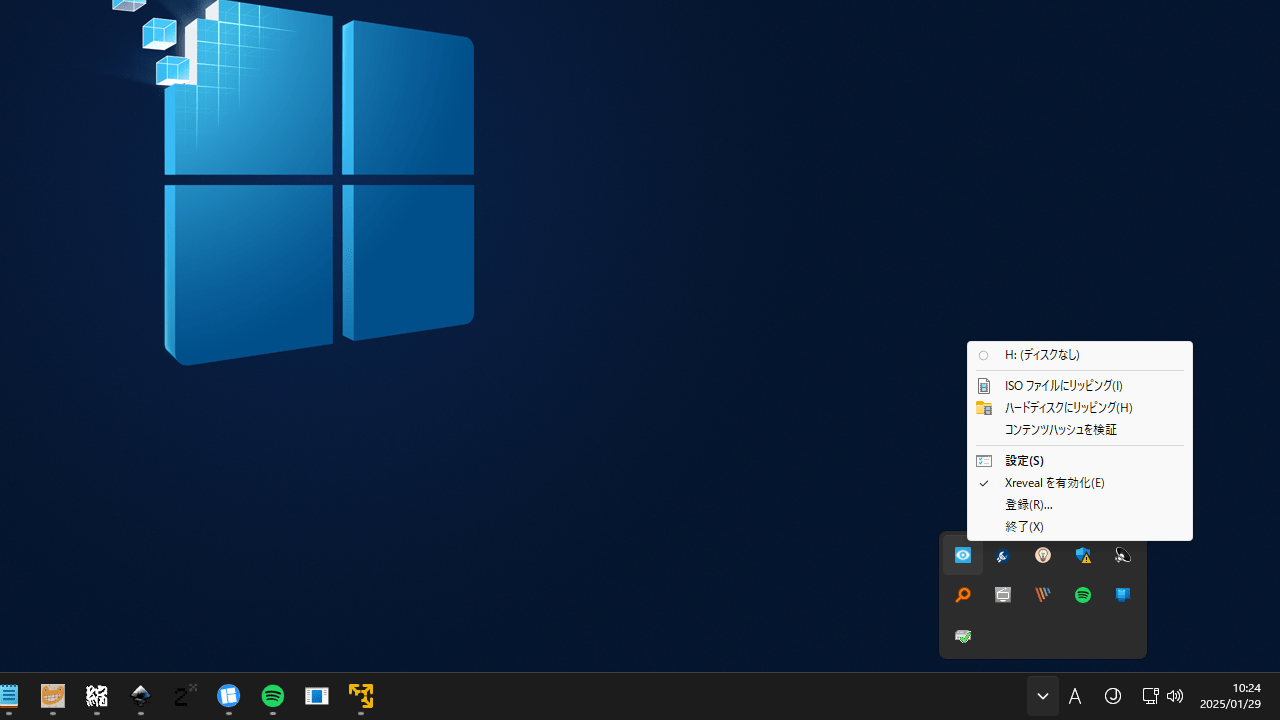Viewport: 1280px width, 720px height.
Task: Click the clock-shaped system tray icon
Action: [x=1113, y=697]
